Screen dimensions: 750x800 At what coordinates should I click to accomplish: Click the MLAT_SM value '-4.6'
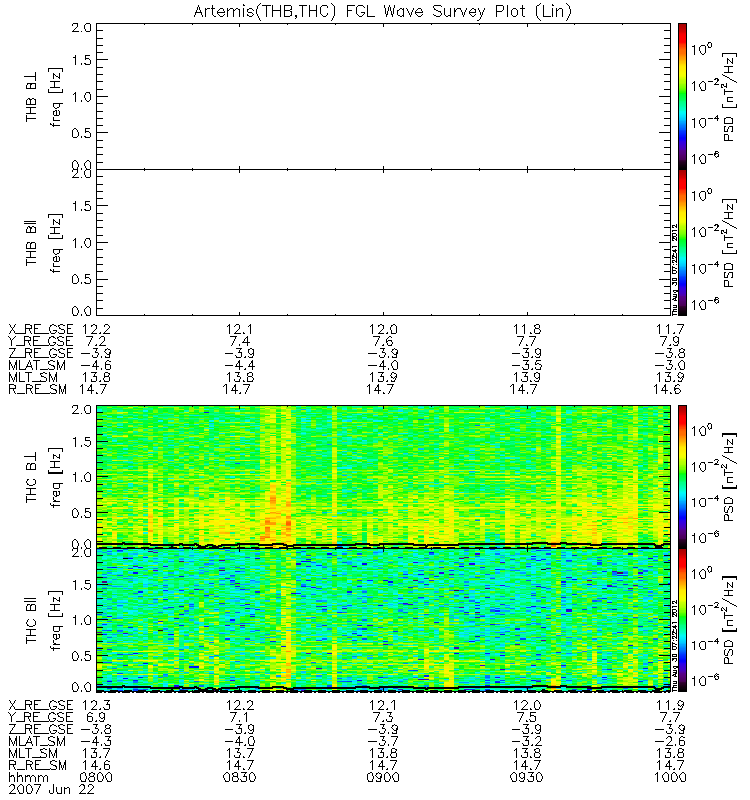(96, 365)
